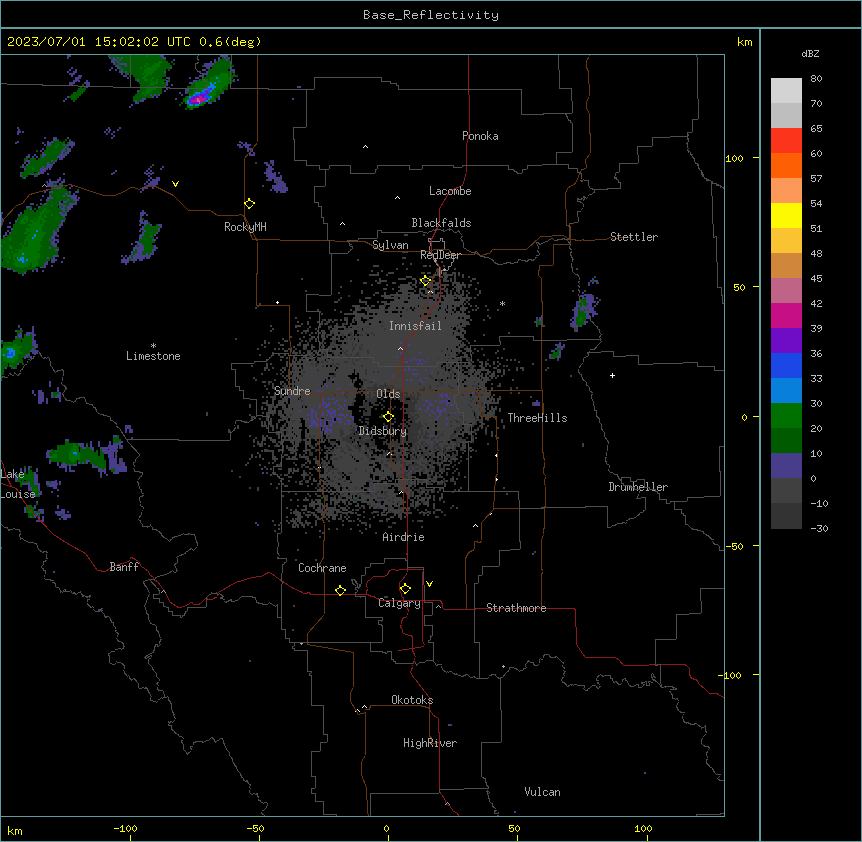
Task: Click the Ponoka city label
Action: pyautogui.click(x=480, y=136)
